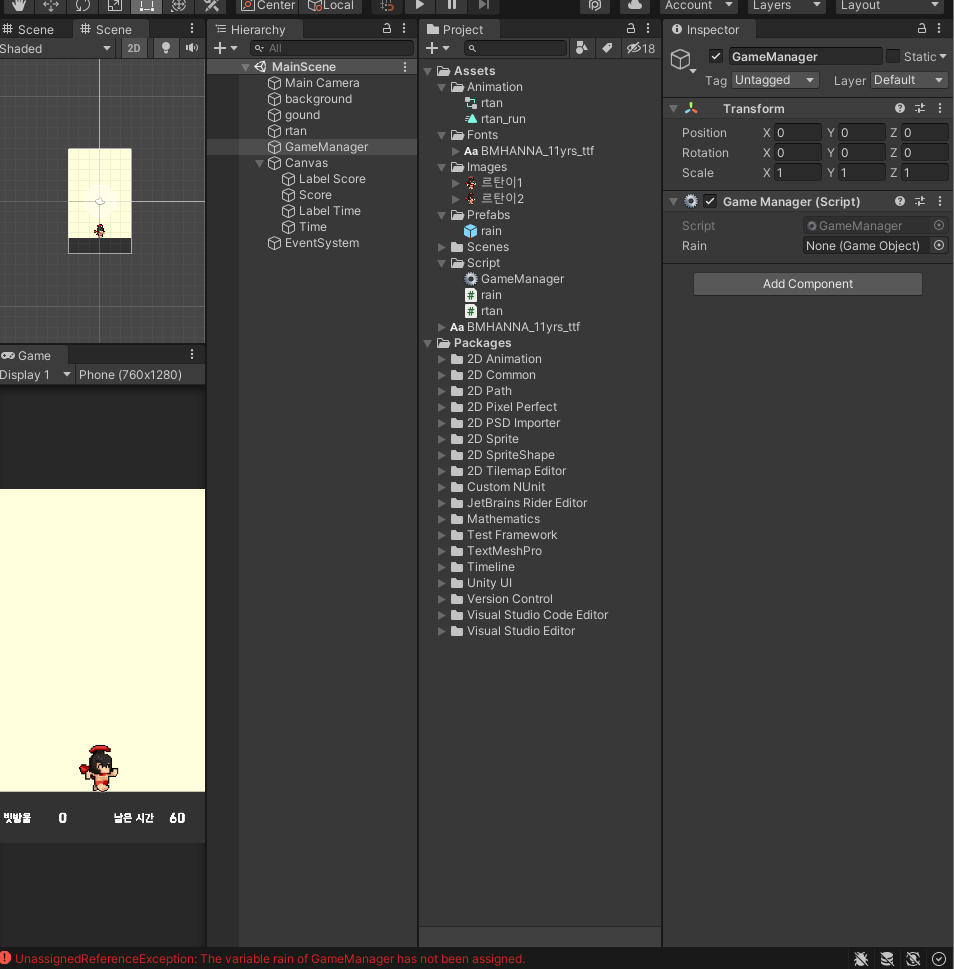Open the Hierarchy create plus button
Image resolution: width=954 pixels, height=969 pixels.
tap(225, 48)
